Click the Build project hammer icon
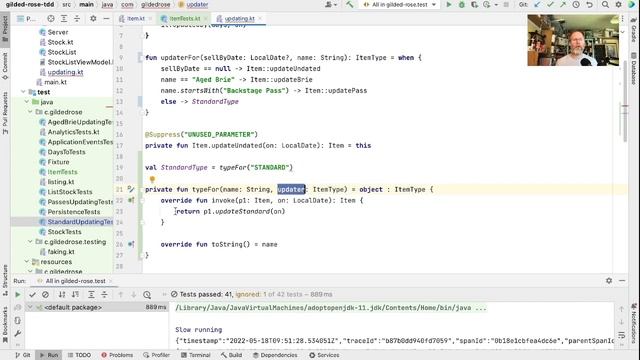 349,4
